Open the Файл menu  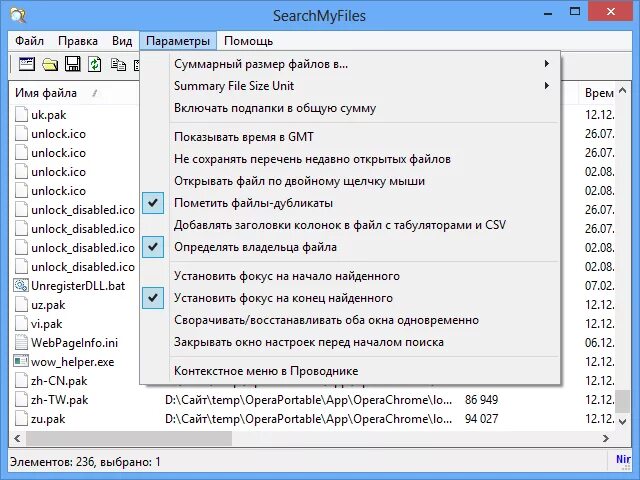click(x=29, y=41)
